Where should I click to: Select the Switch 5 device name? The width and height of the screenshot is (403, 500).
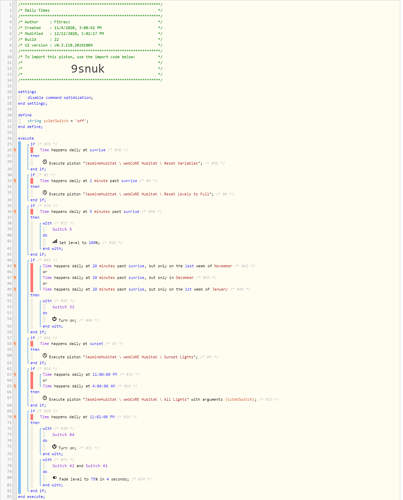coord(62,229)
